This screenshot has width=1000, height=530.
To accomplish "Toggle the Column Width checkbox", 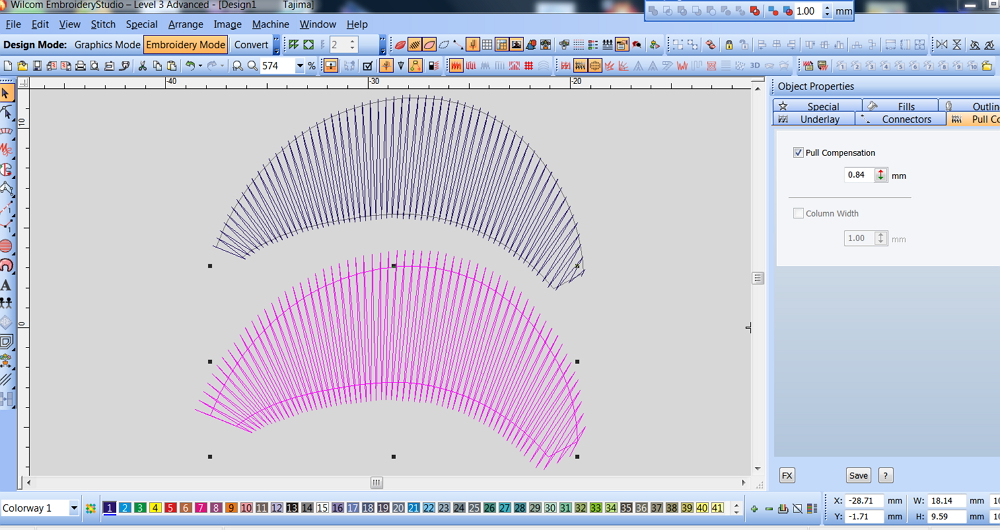I will pyautogui.click(x=798, y=213).
